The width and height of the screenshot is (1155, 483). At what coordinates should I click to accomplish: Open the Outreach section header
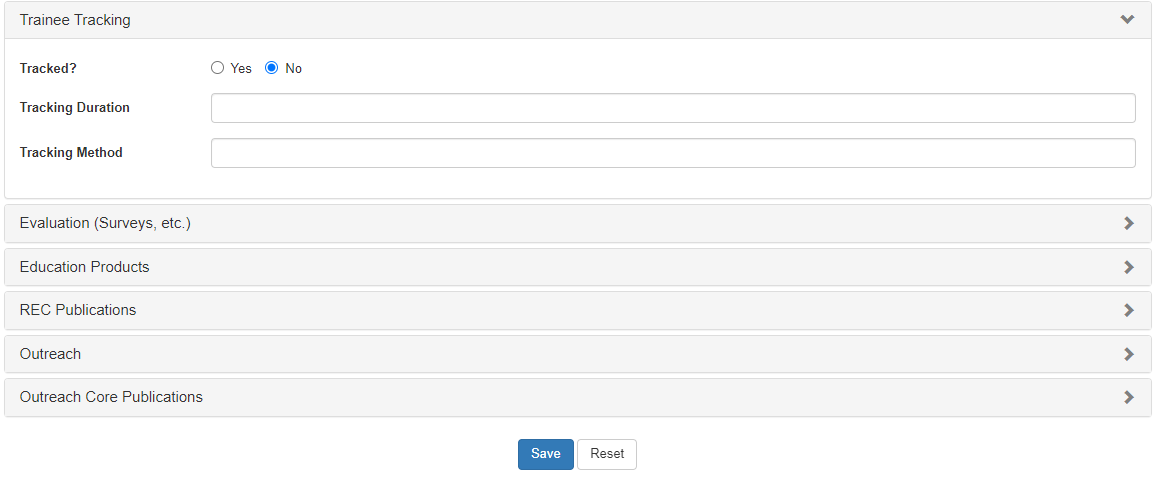(x=51, y=354)
